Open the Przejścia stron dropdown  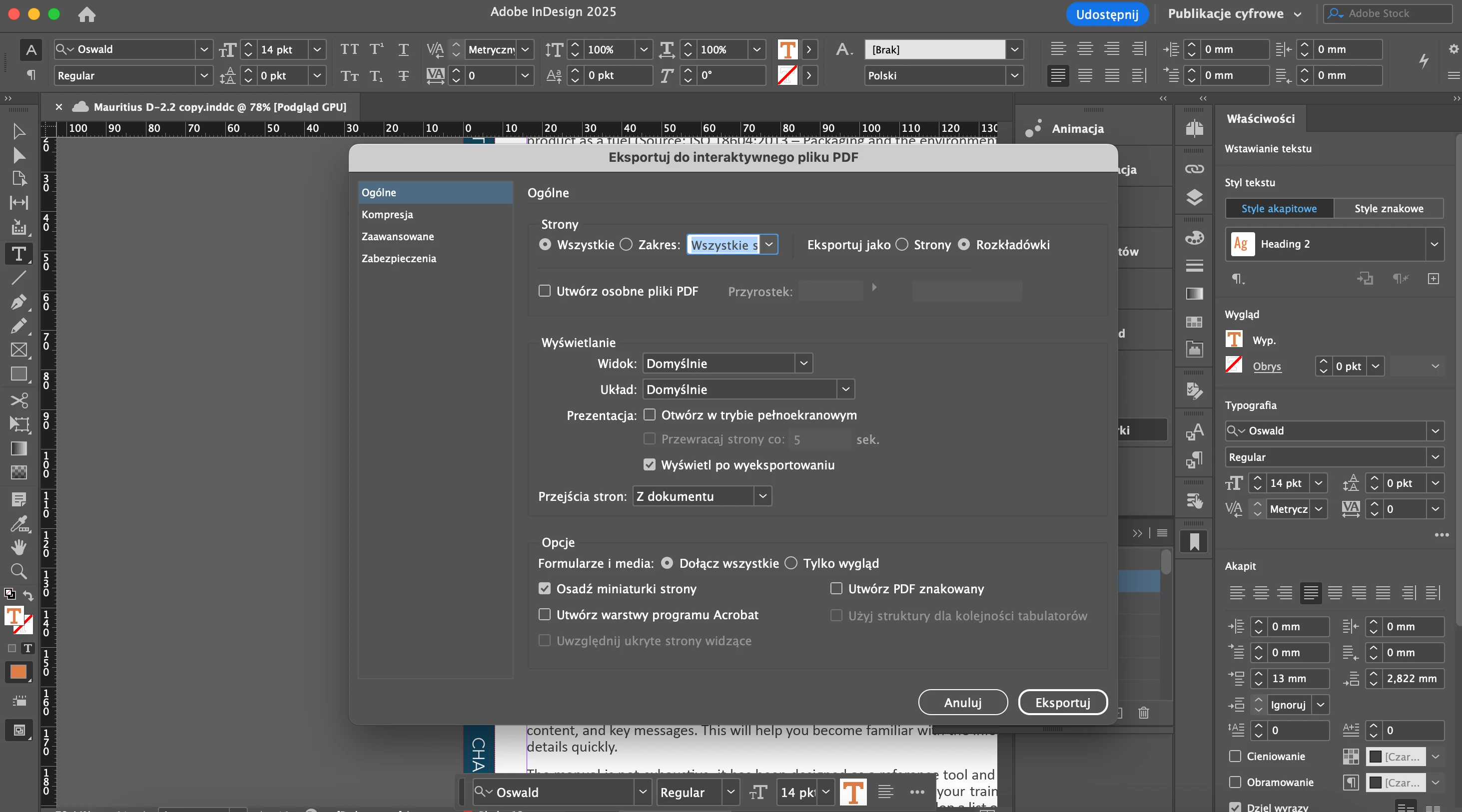point(763,496)
